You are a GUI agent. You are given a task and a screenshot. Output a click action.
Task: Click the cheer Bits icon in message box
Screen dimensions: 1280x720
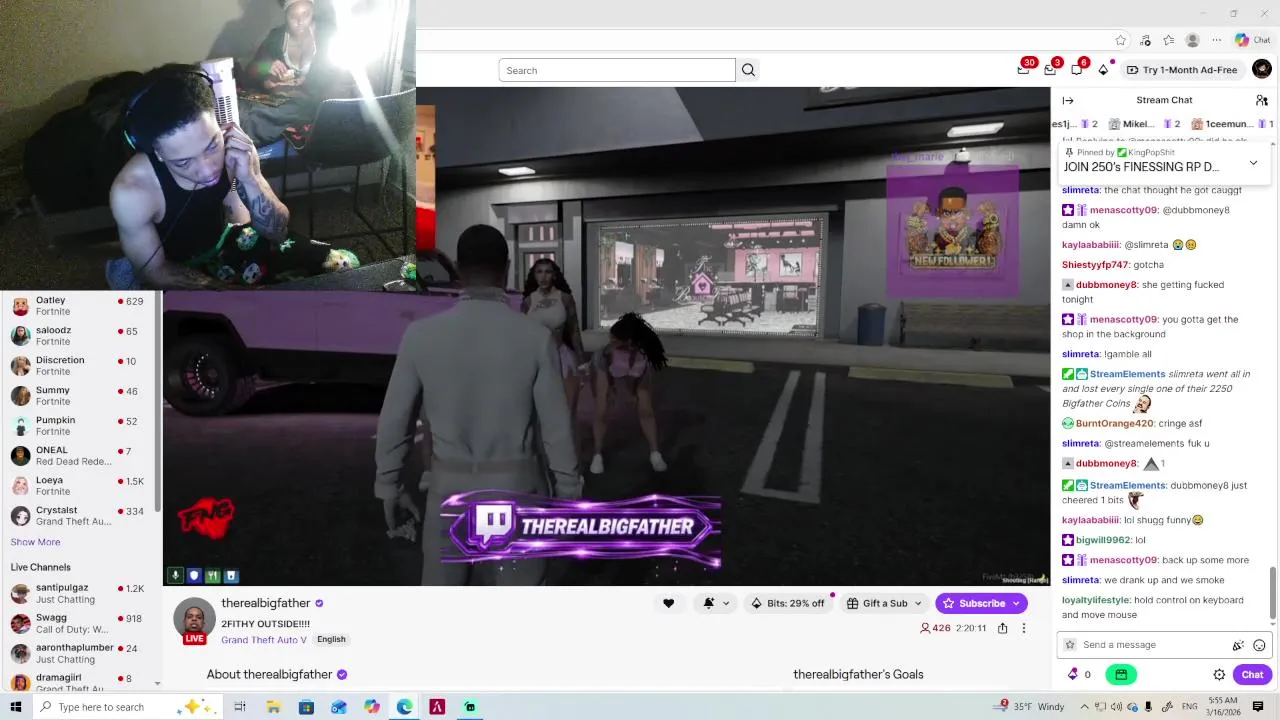[1238, 645]
